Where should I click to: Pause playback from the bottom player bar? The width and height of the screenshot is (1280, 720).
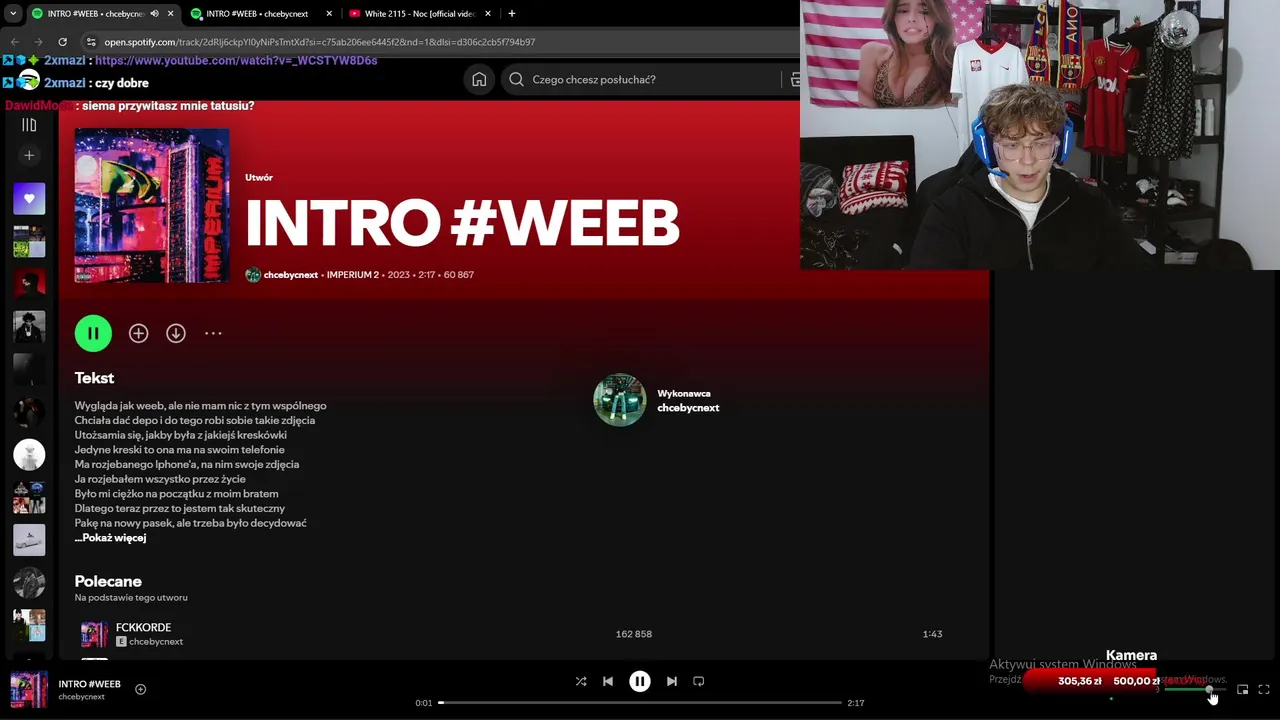[640, 681]
